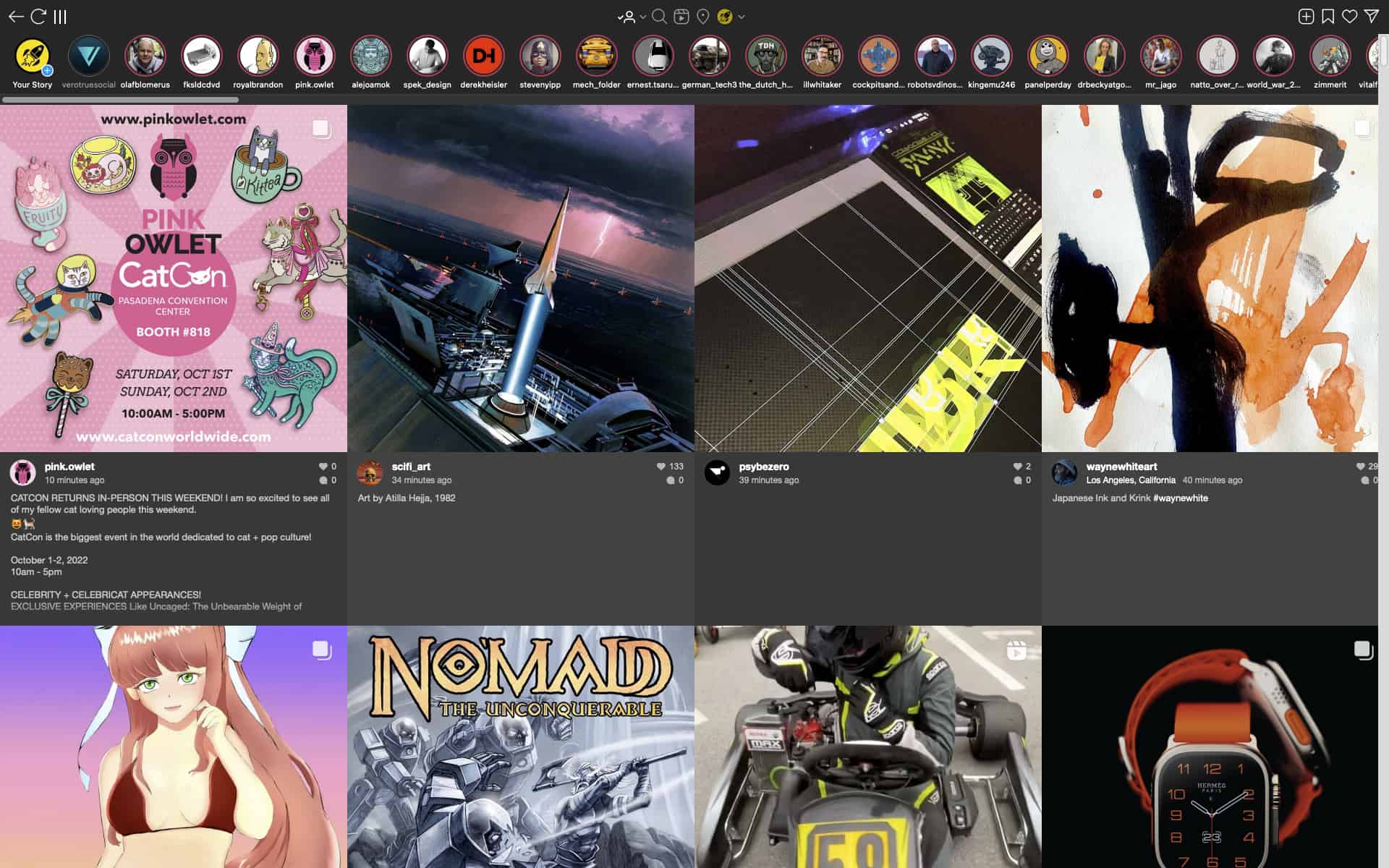Open carousel indicator on Hermès watch image
Image resolution: width=1389 pixels, height=868 pixels.
pyautogui.click(x=1363, y=650)
